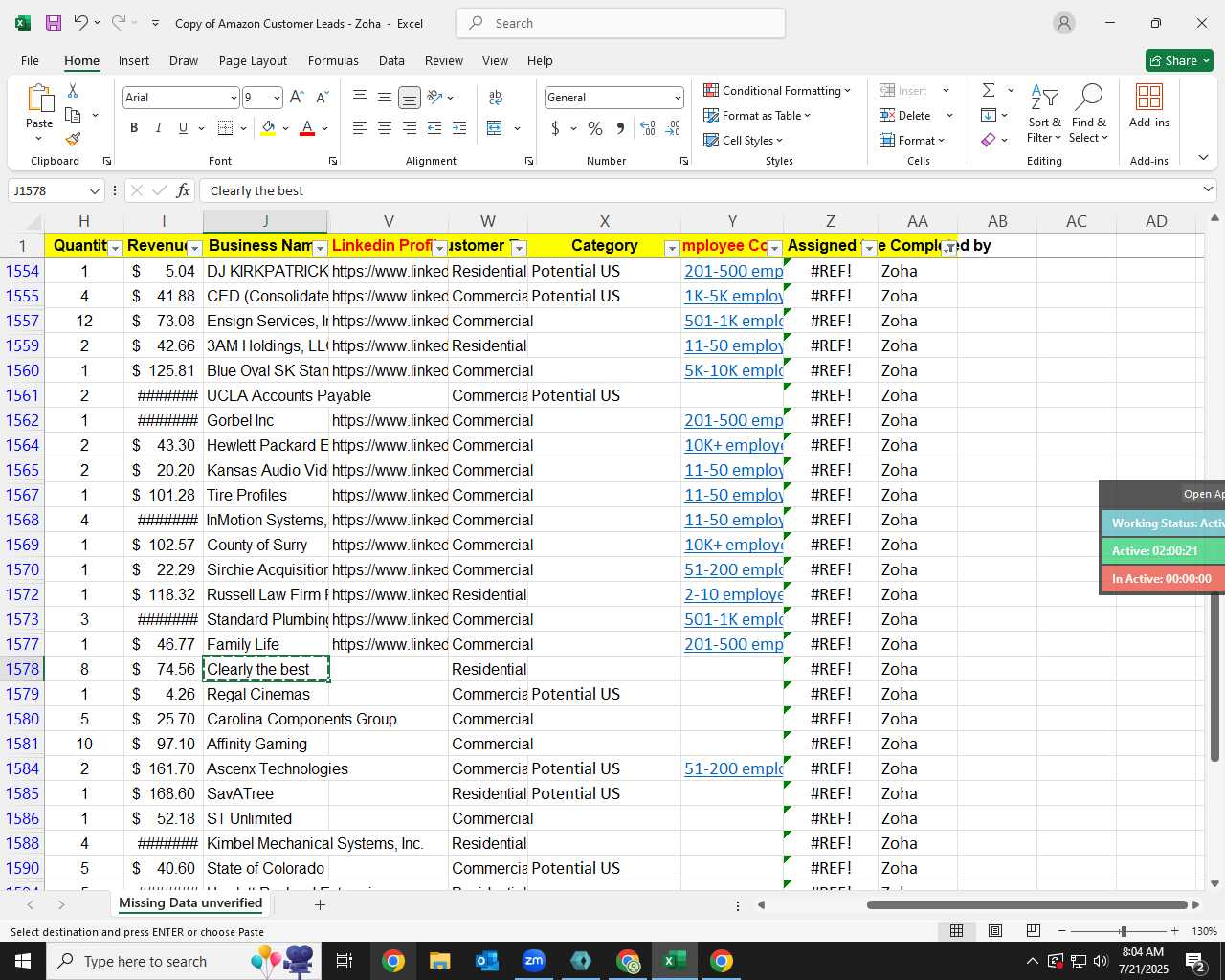Add a new sheet with the plus icon
Image resolution: width=1225 pixels, height=980 pixels.
coord(320,904)
